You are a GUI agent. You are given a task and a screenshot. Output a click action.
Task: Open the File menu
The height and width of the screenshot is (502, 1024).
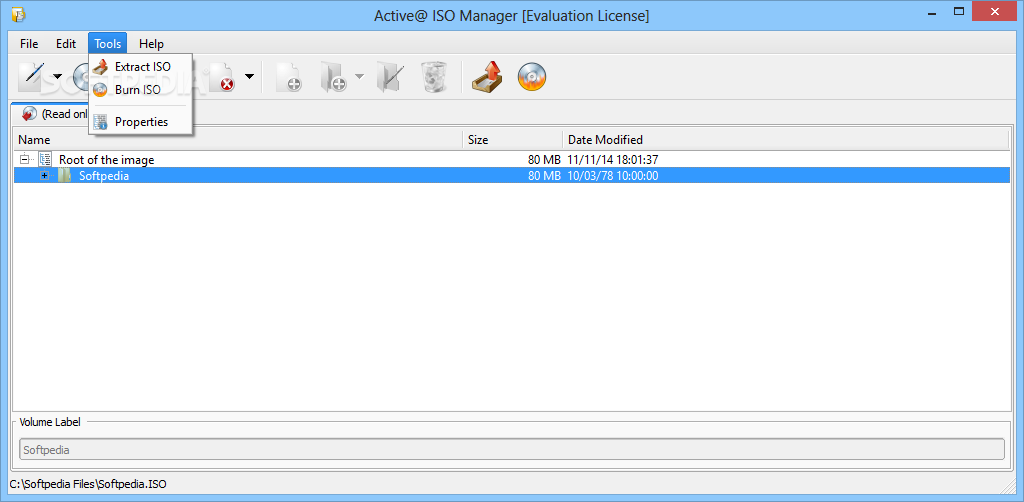pyautogui.click(x=29, y=44)
